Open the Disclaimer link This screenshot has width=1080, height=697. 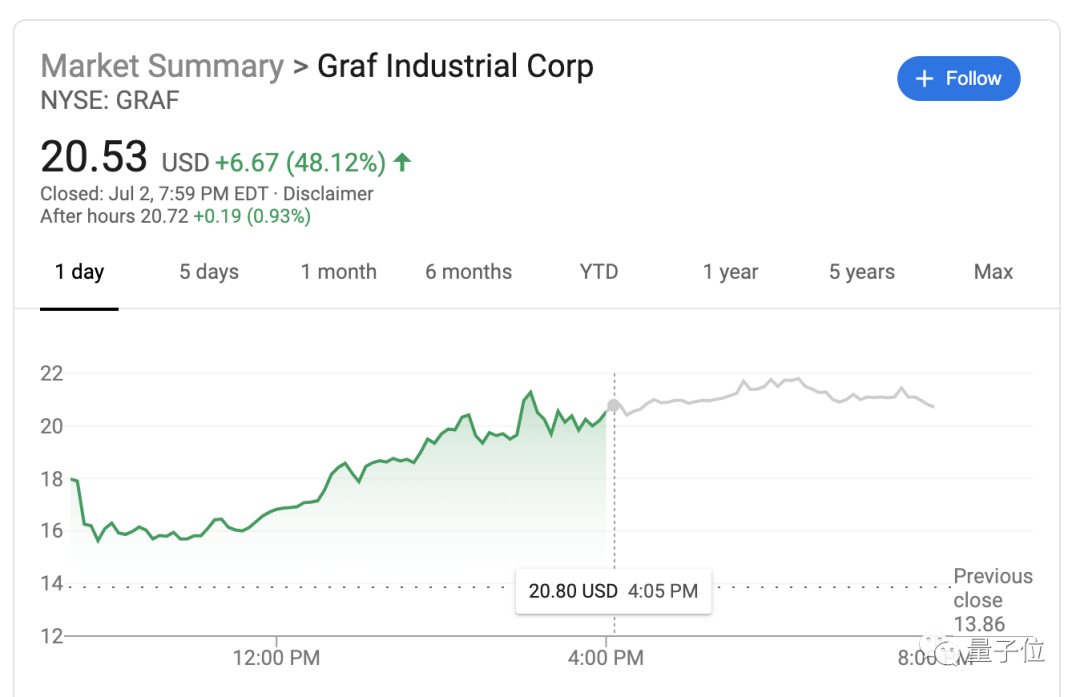click(x=328, y=194)
